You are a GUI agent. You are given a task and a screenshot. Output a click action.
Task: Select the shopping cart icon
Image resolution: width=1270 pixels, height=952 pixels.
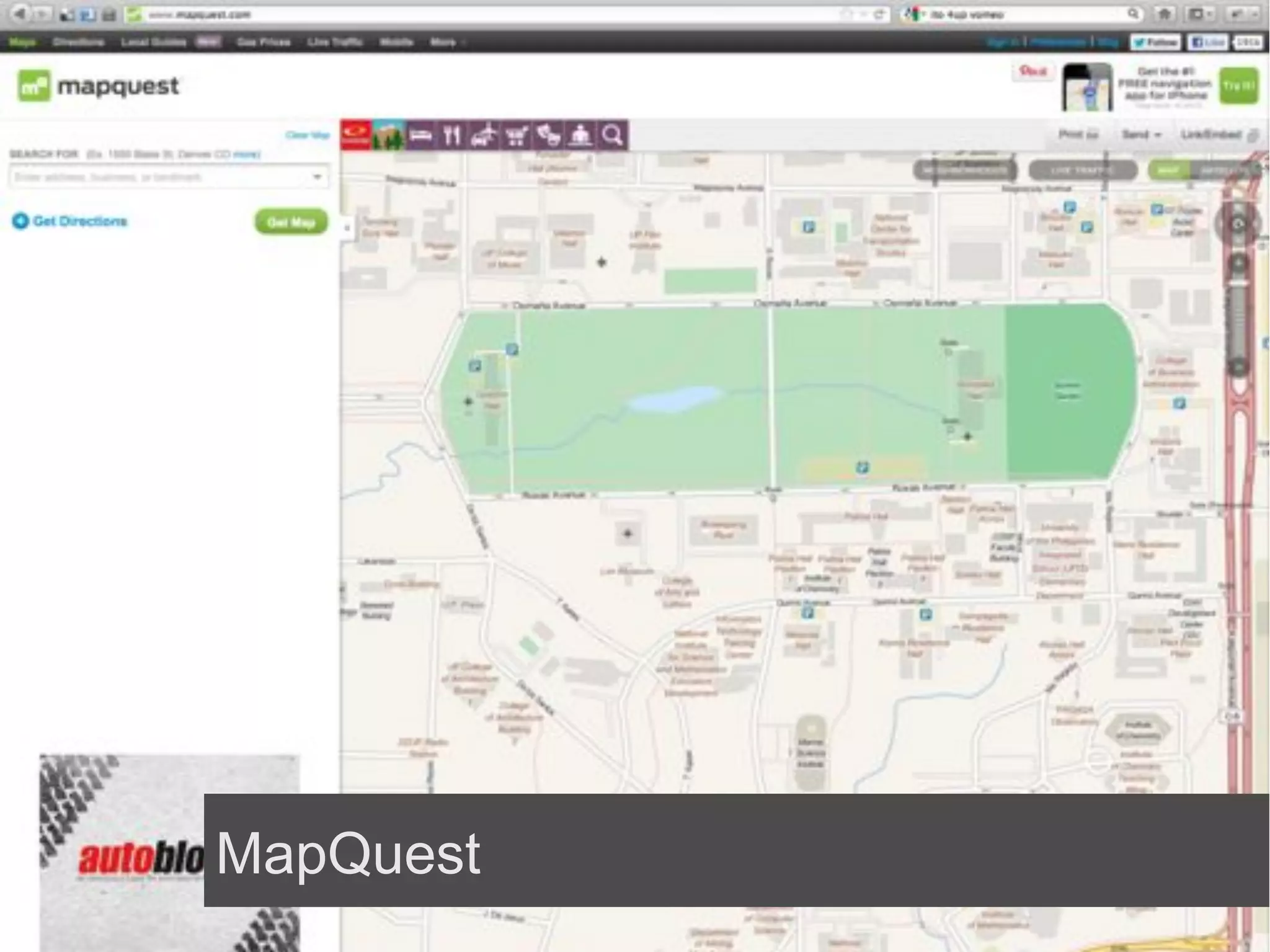(x=517, y=135)
